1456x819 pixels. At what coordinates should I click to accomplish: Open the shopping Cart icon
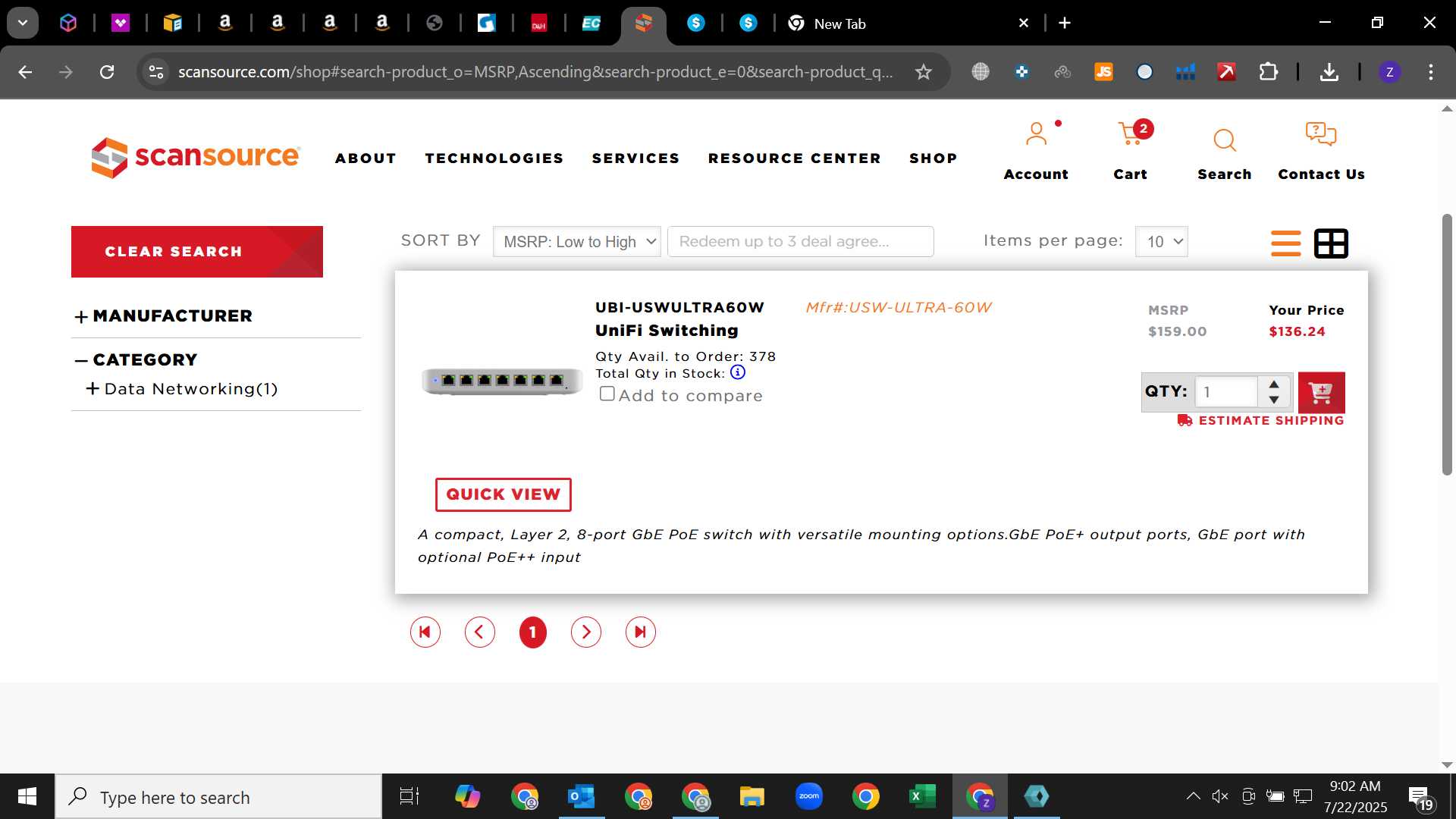click(1131, 133)
